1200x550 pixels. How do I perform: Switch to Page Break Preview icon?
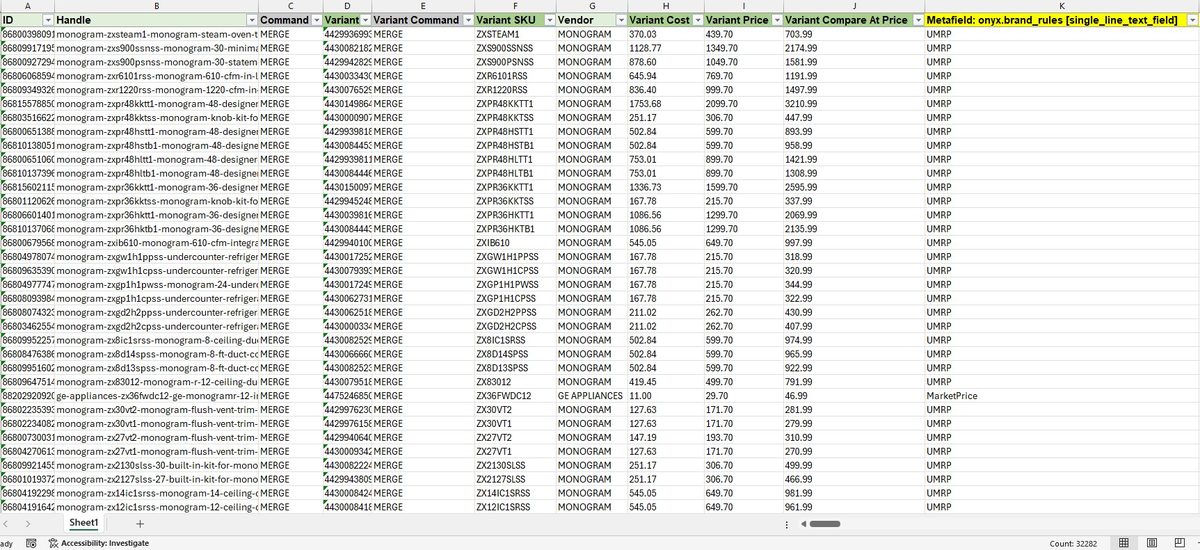[1182, 542]
